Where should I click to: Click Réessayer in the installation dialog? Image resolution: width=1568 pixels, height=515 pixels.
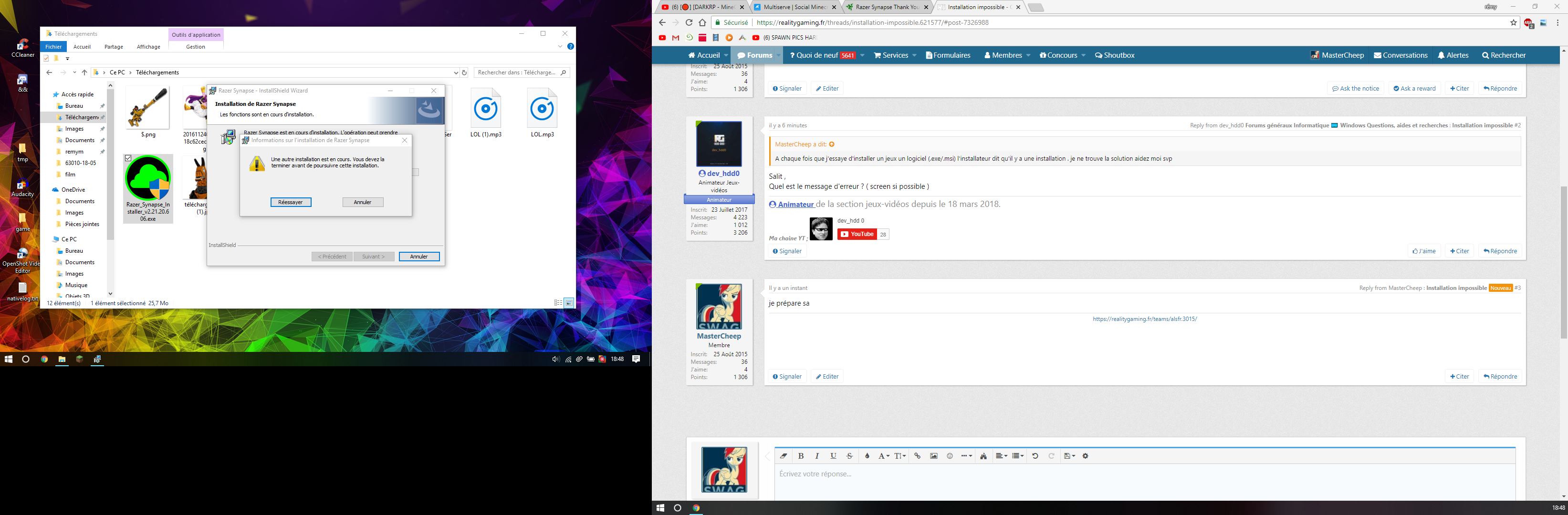click(x=291, y=202)
